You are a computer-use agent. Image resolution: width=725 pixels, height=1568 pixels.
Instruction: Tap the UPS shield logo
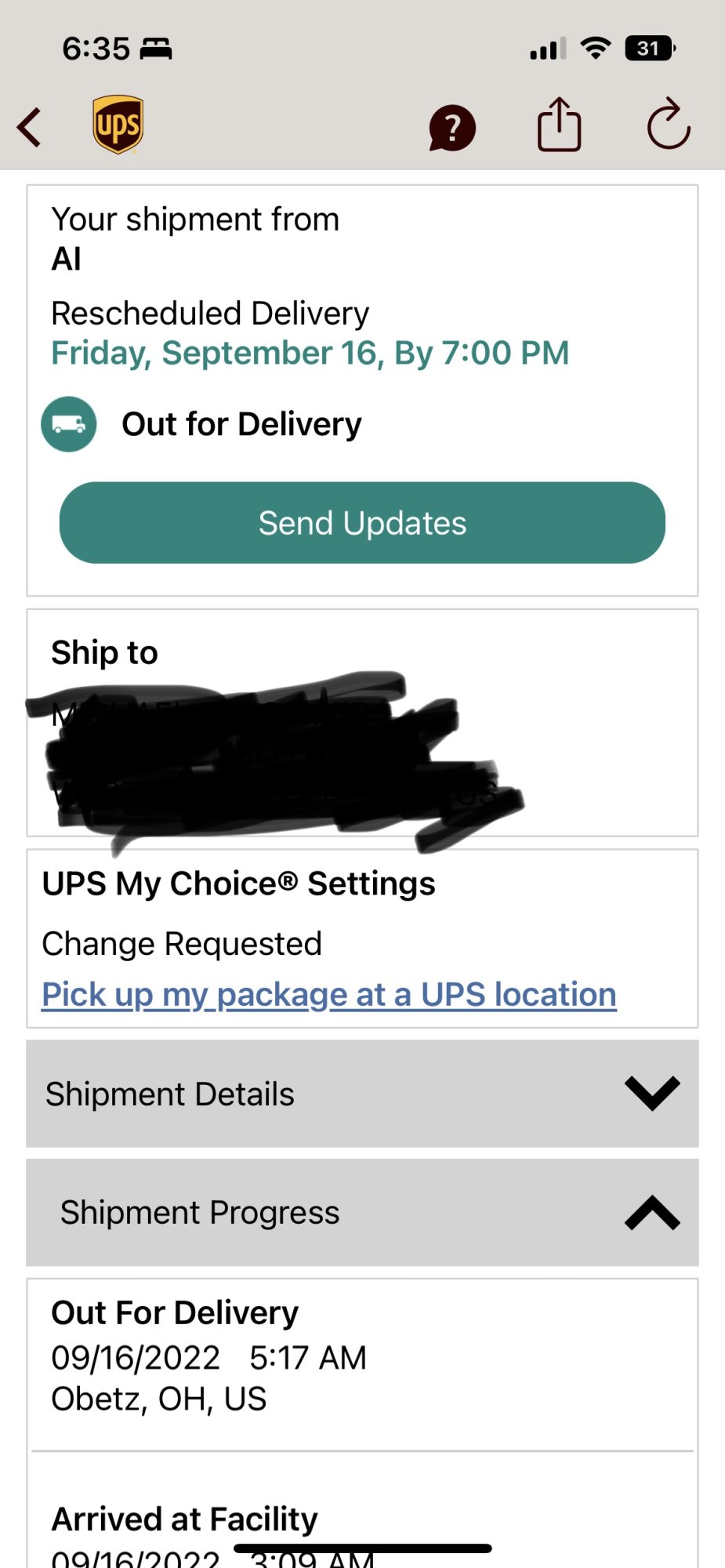tap(118, 125)
